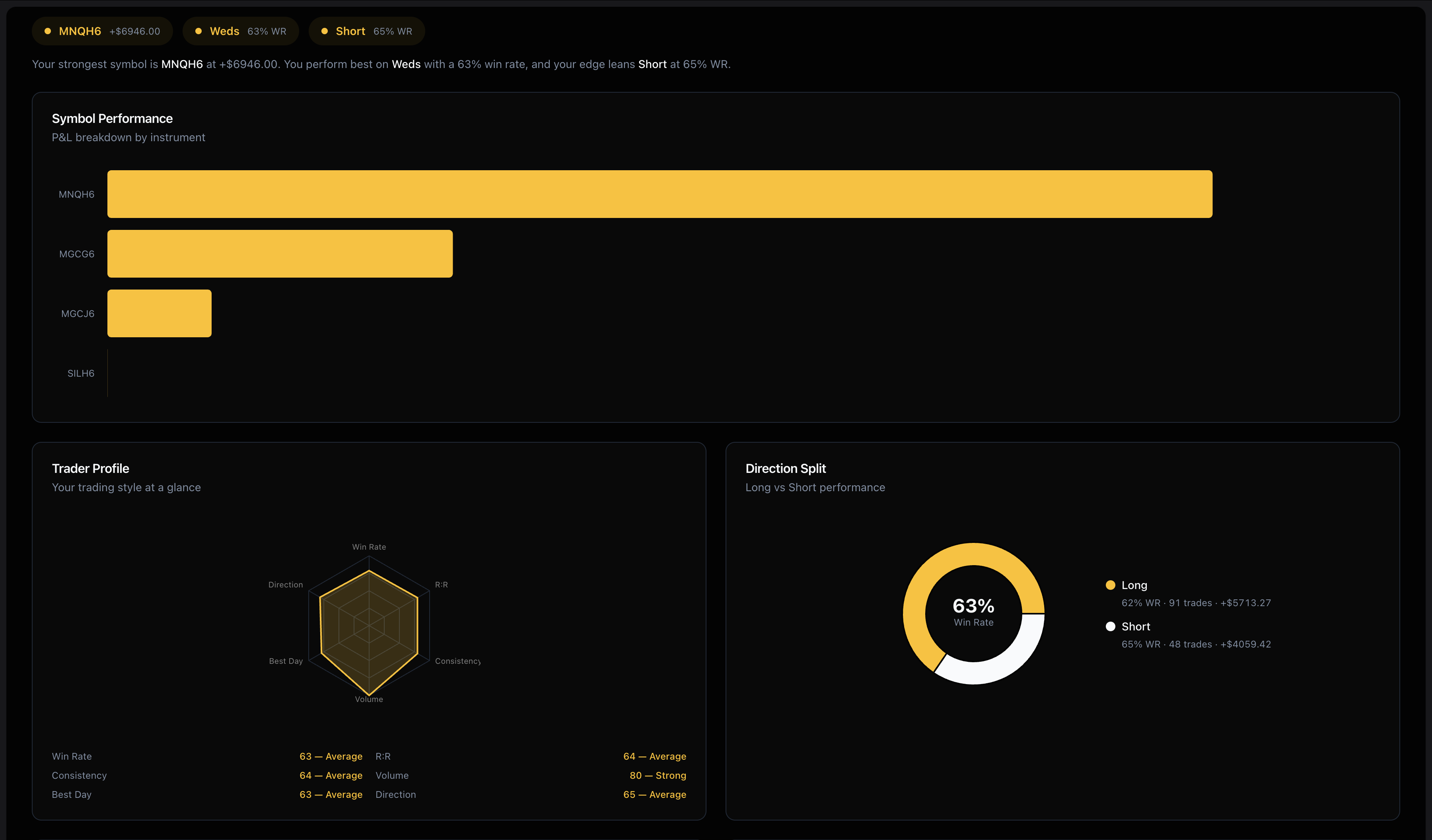This screenshot has width=1432, height=840.
Task: Click the MGCG6 performance bar
Action: 279,253
